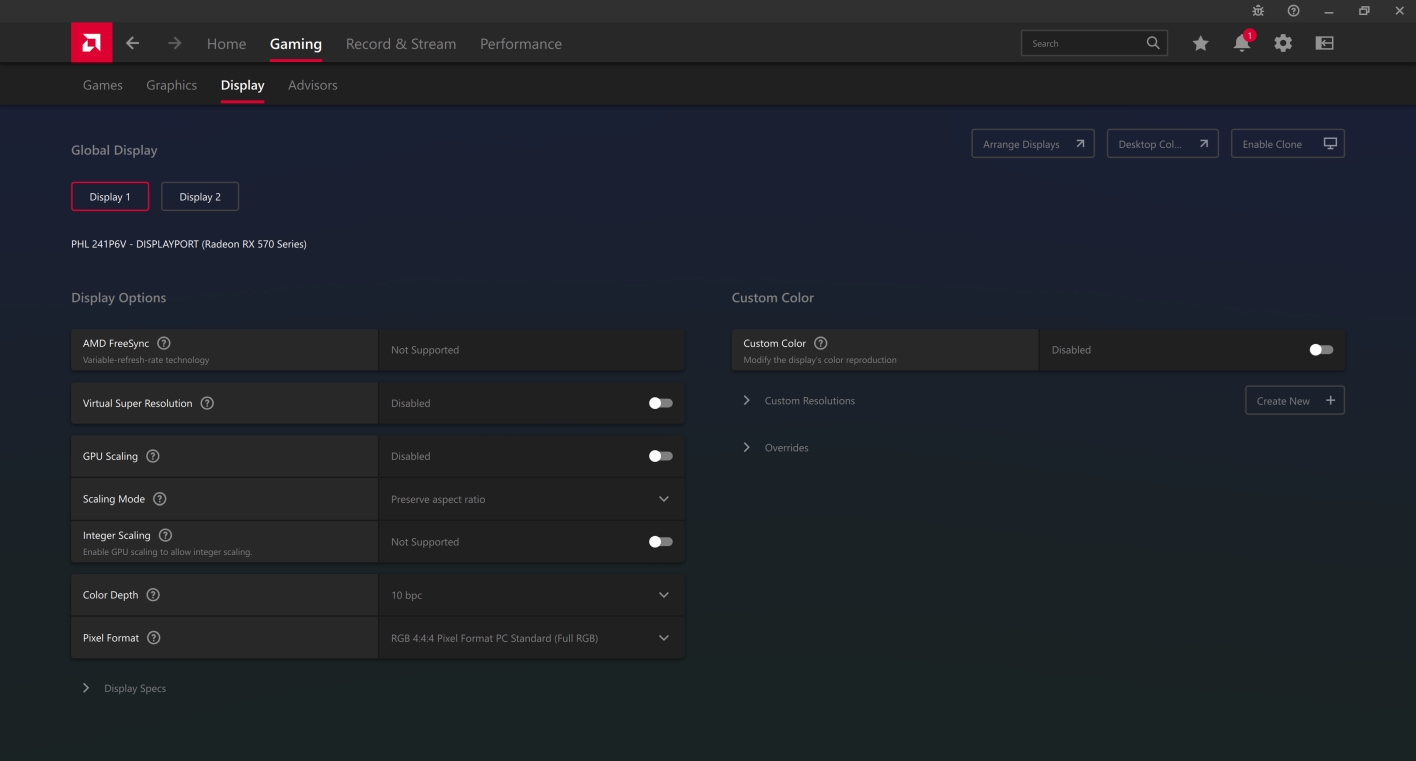1416x761 pixels.
Task: Open settings gear icon
Action: 1283,43
